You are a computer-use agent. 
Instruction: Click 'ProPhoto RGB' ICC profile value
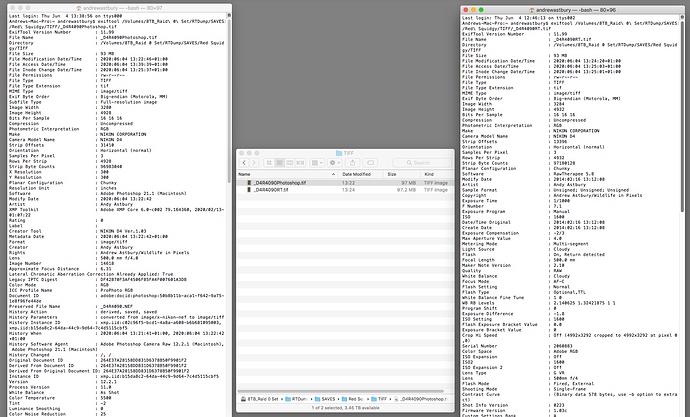[117, 290]
